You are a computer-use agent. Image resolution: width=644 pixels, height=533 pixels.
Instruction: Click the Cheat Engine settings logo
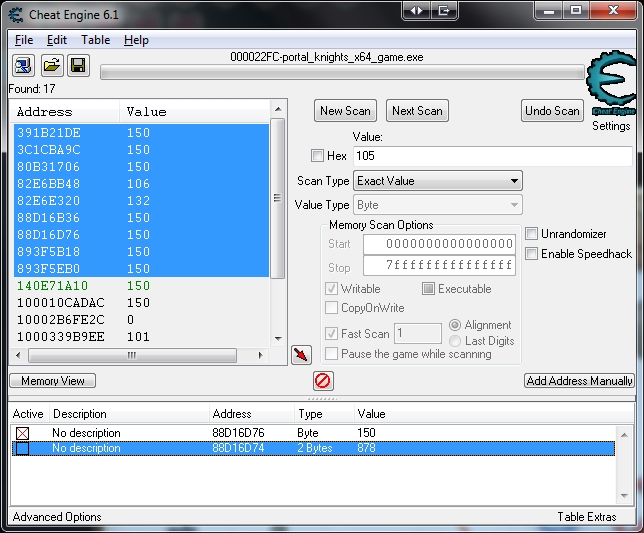610,88
